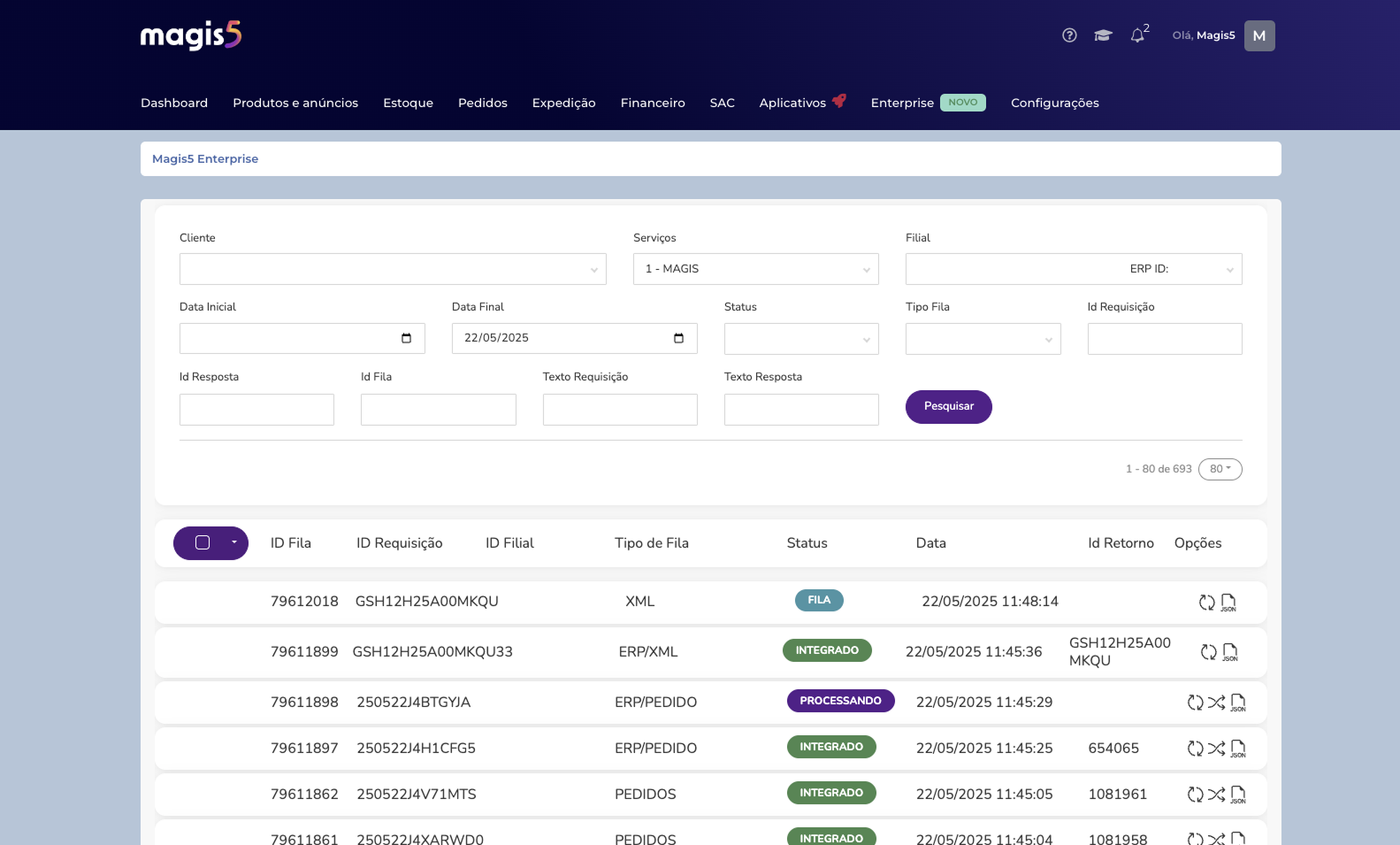Screen dimensions: 1400x845
Task: Open the Cliente dropdown
Action: [393, 269]
